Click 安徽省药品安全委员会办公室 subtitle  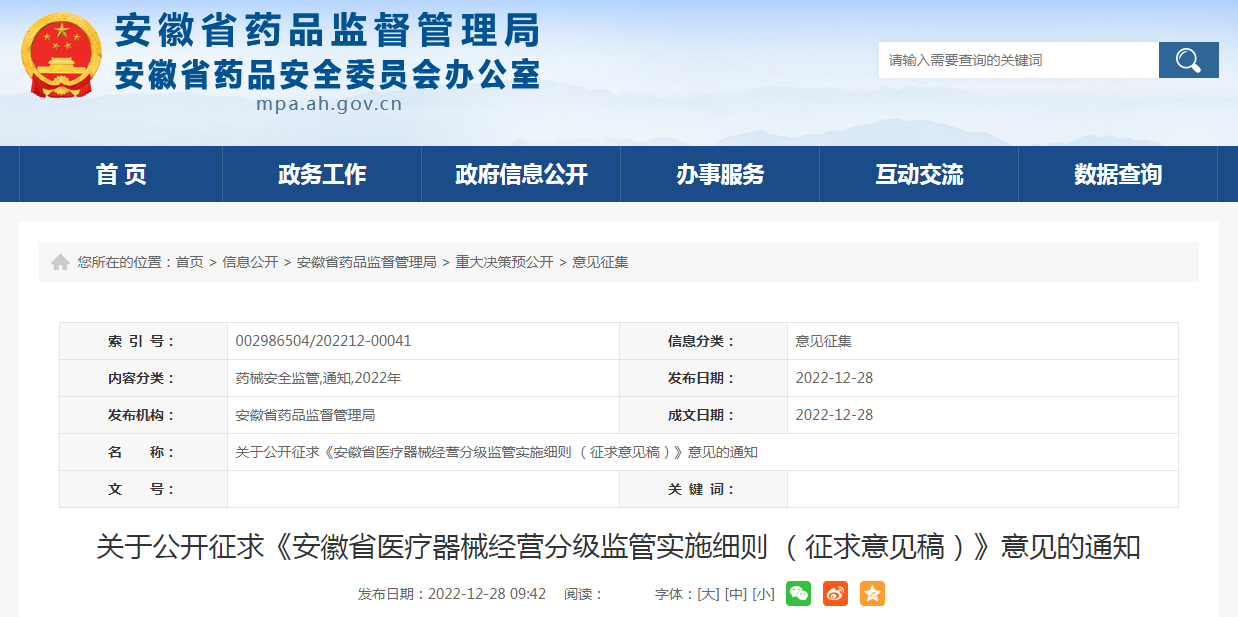[x=327, y=74]
